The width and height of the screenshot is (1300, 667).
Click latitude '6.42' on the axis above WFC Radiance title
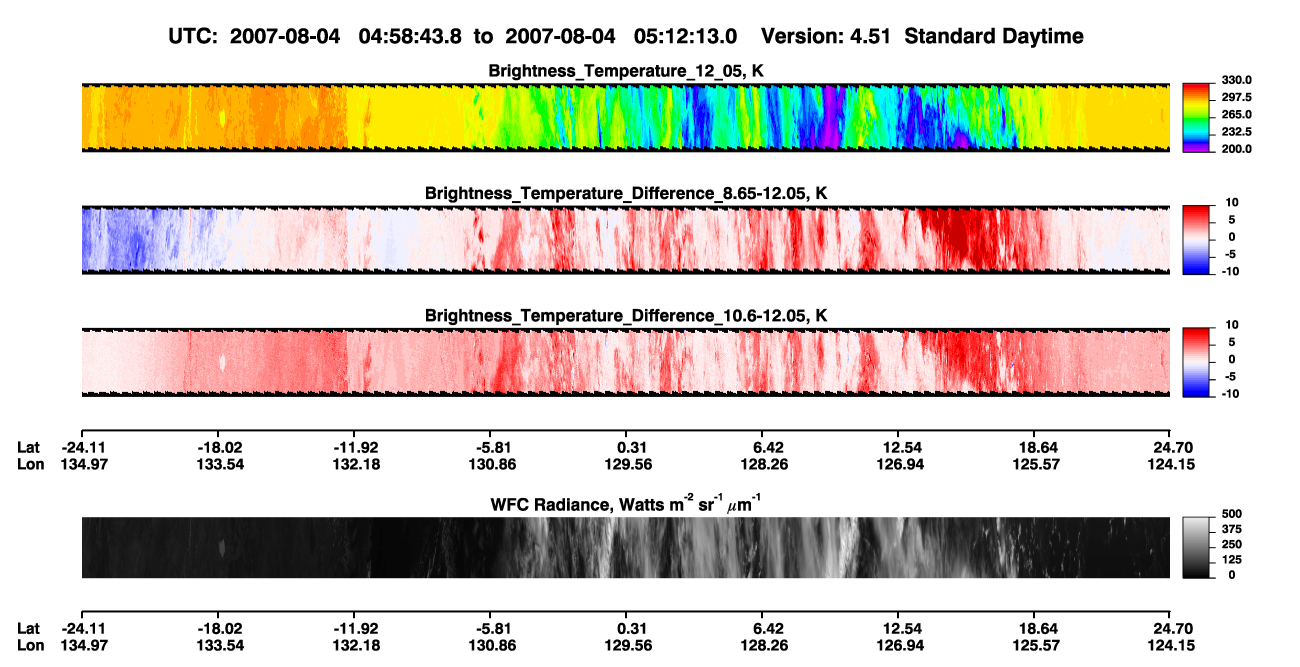point(763,447)
